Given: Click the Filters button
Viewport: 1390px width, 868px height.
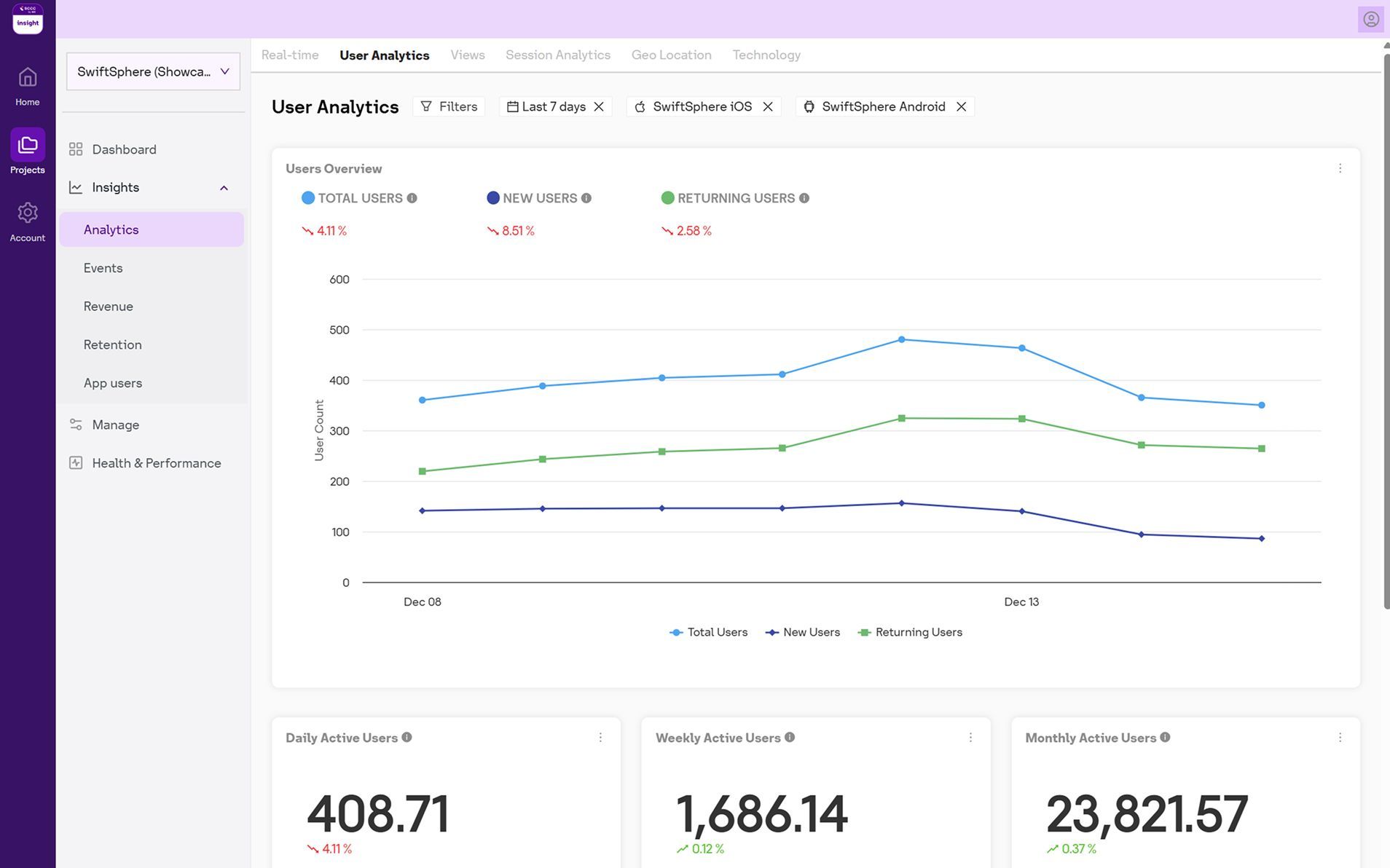Looking at the screenshot, I should (x=449, y=106).
